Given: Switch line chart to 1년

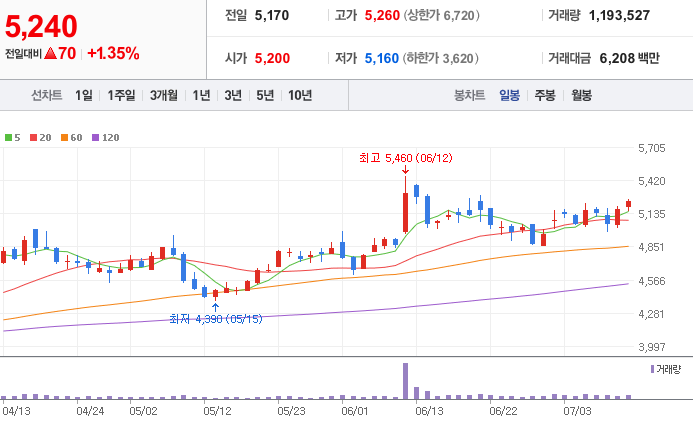Looking at the screenshot, I should [x=201, y=95].
